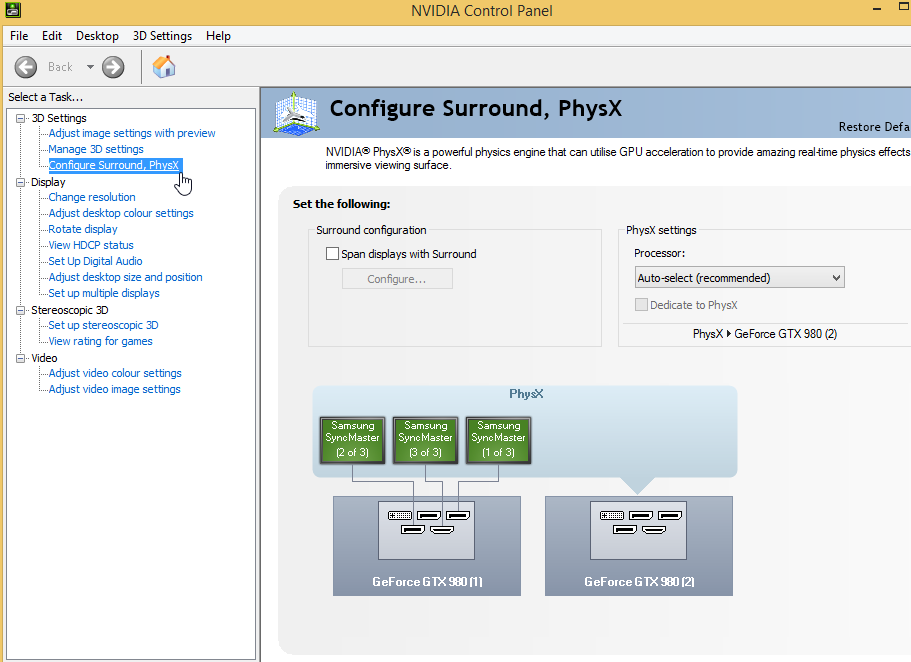
Task: Minimize the NVIDIA Control Panel window
Action: (877, 9)
